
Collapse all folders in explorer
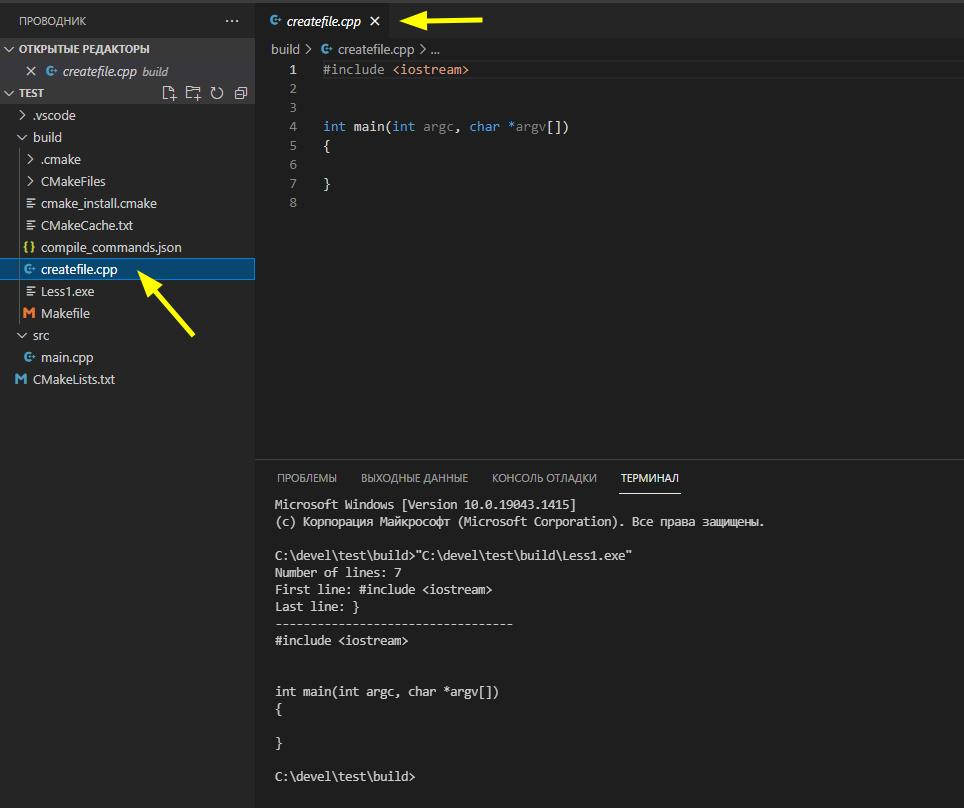click(x=241, y=93)
